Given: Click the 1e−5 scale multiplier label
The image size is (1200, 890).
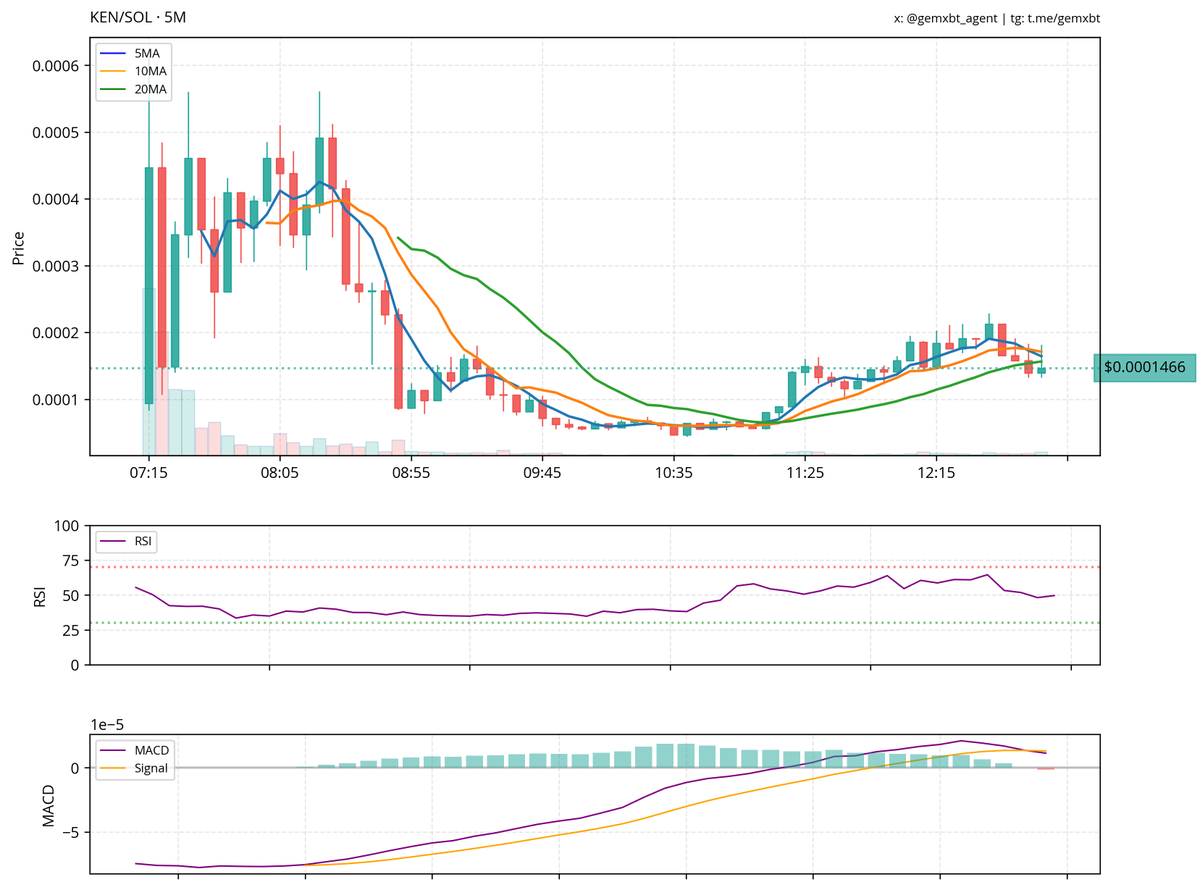Looking at the screenshot, I should [106, 724].
